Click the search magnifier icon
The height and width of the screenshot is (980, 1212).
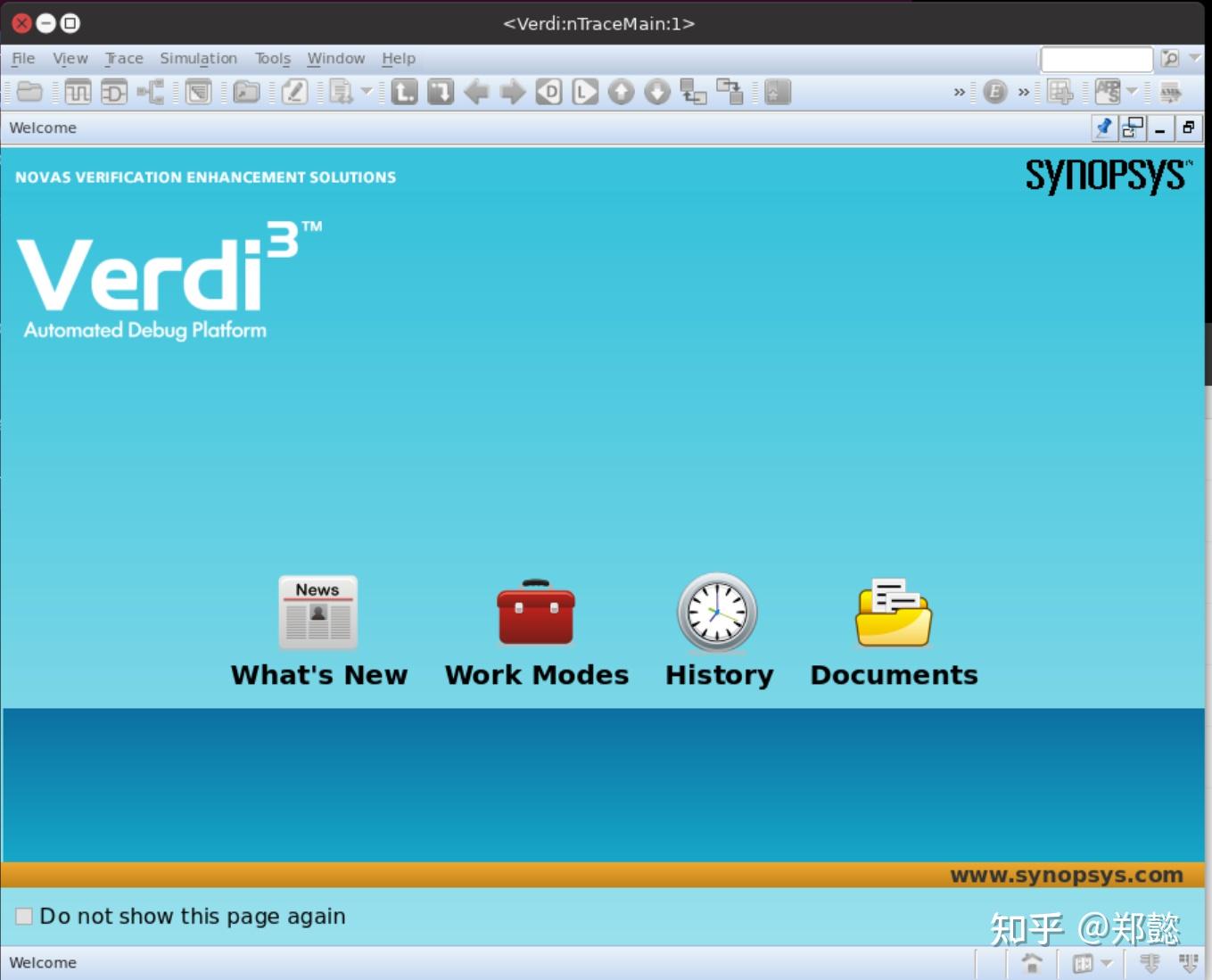pos(1170,59)
